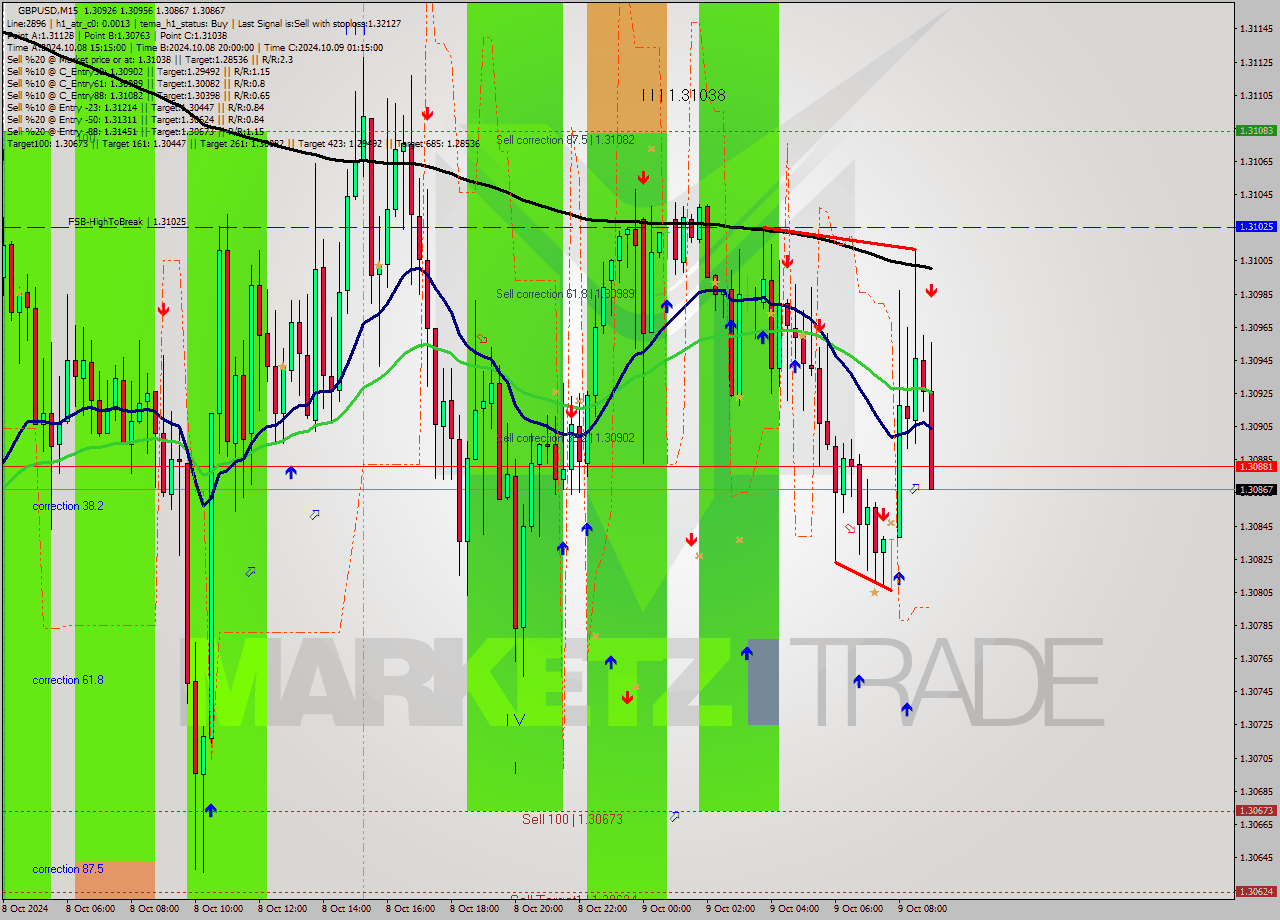Click the '9 Oct 04:00' time label
The image size is (1280, 920).
[x=795, y=909]
